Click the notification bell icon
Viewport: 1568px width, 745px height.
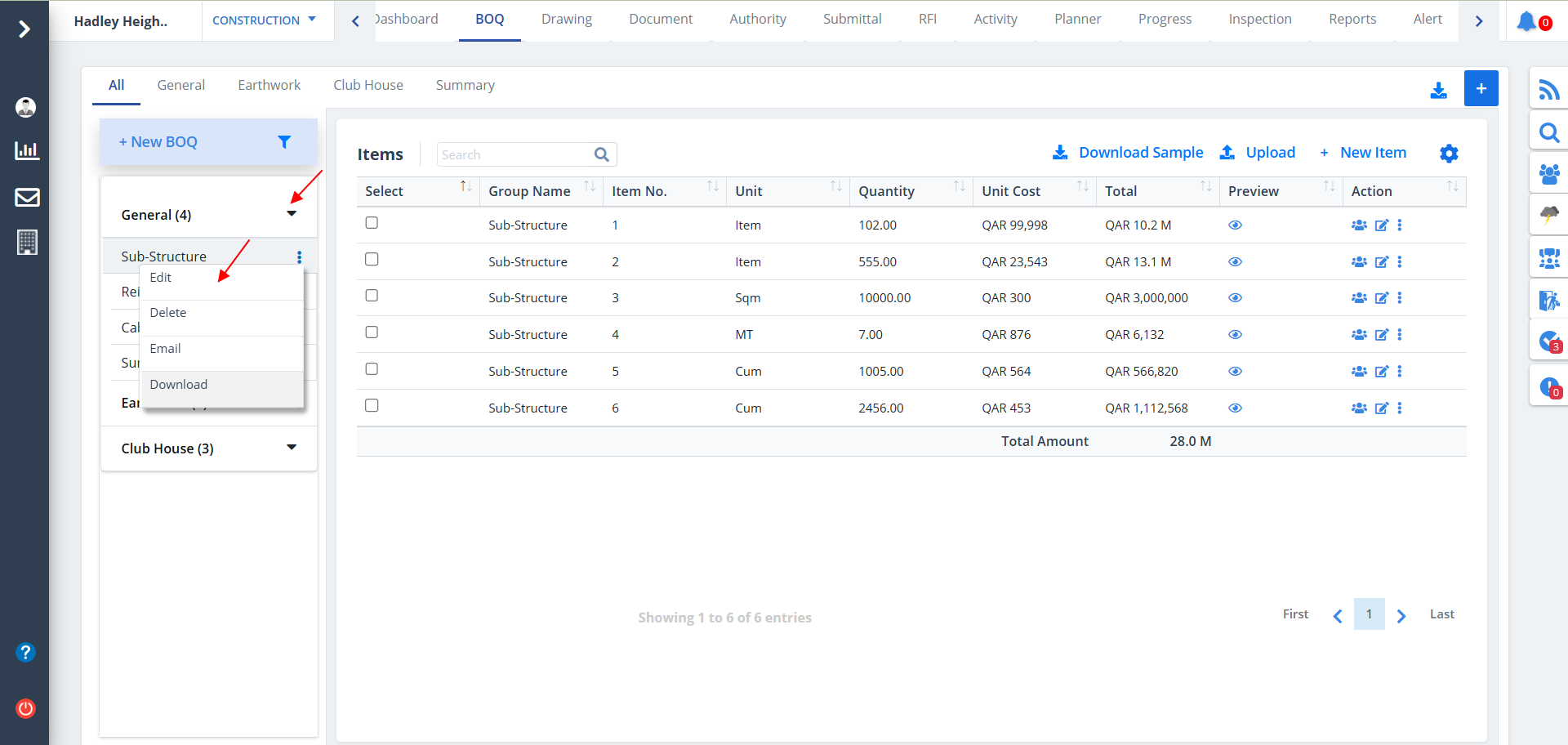click(x=1526, y=21)
